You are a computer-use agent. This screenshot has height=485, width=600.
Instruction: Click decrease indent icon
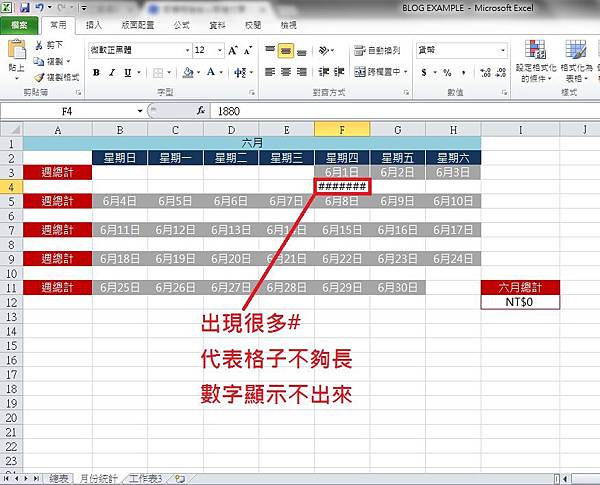point(324,72)
